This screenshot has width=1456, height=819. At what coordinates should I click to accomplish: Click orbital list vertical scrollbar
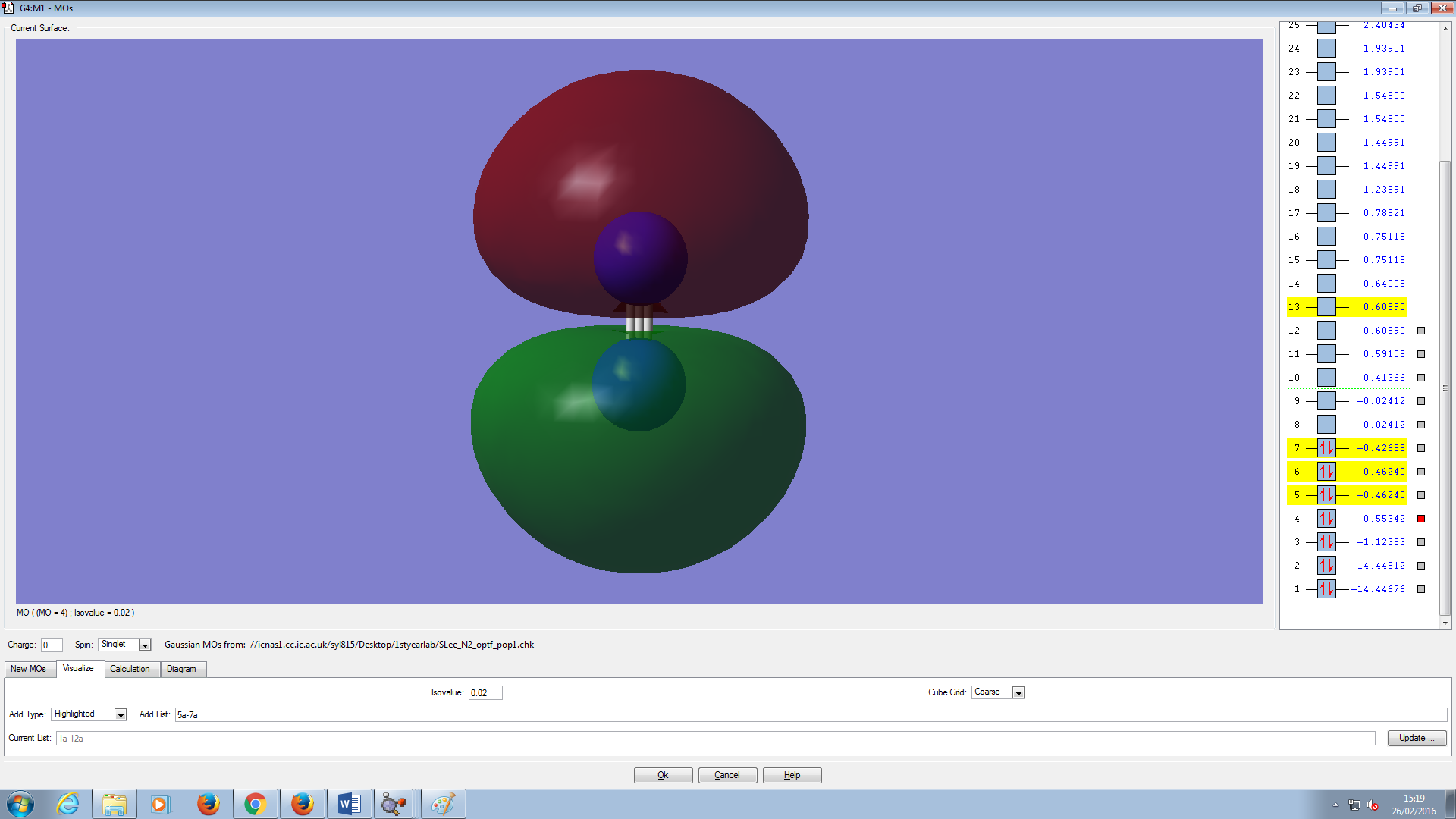coord(1445,387)
